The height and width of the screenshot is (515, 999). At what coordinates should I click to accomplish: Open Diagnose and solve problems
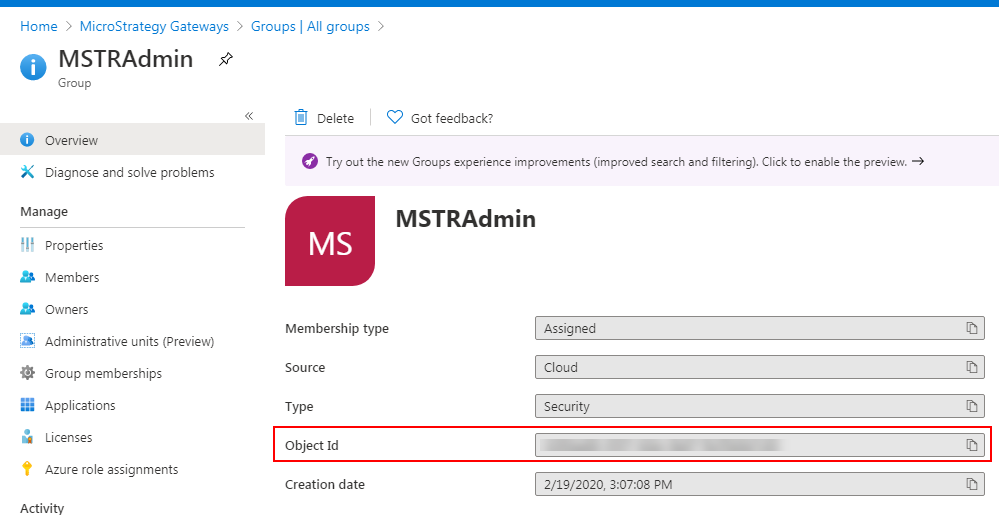coord(129,172)
